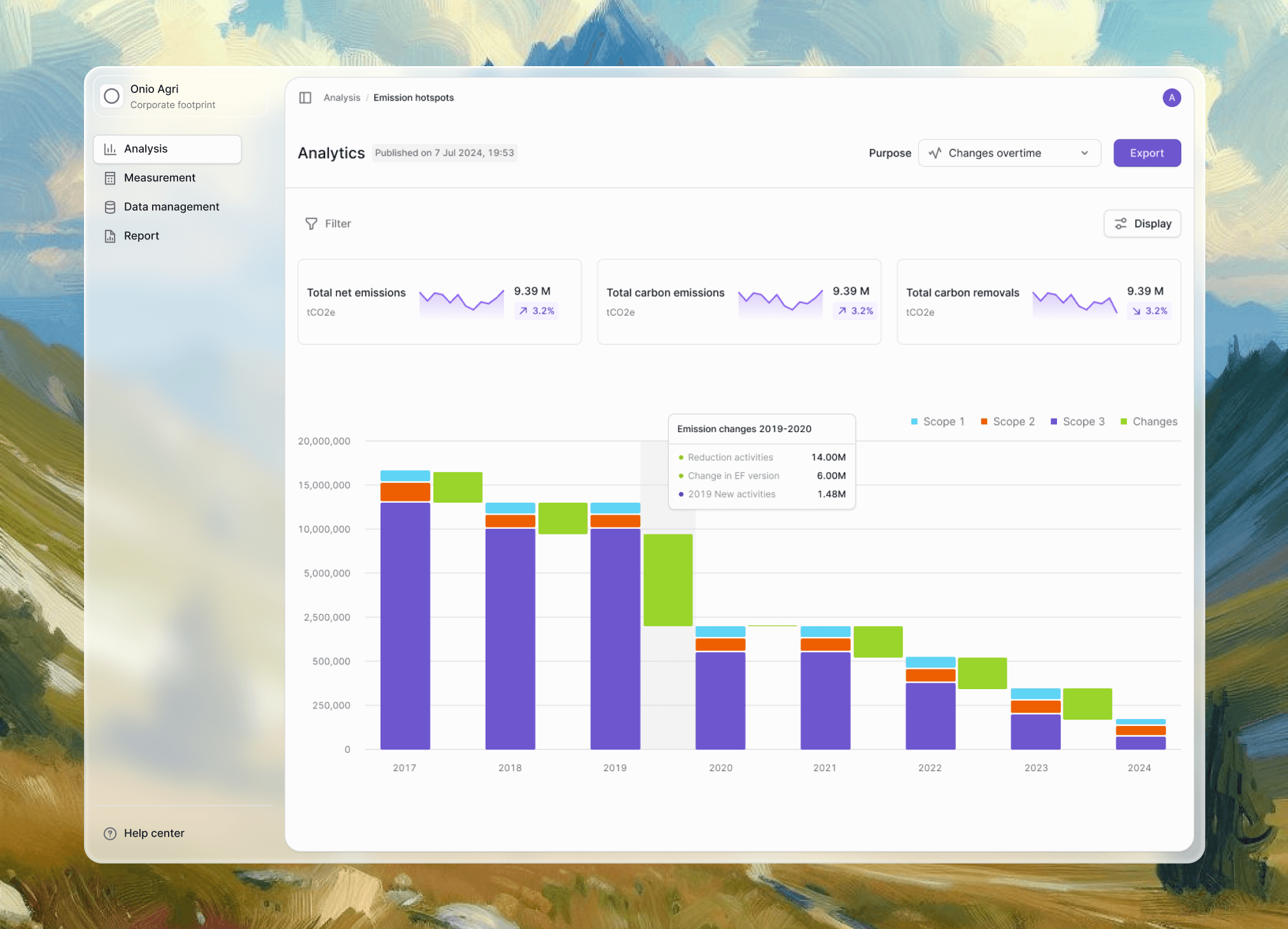This screenshot has height=929, width=1288.
Task: Click the Filter funnel icon
Action: click(311, 224)
